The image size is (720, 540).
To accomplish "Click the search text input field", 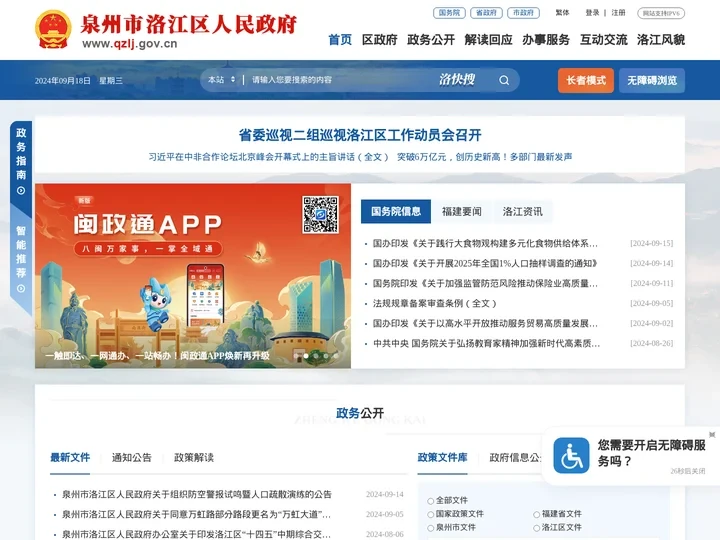I will tap(340, 80).
